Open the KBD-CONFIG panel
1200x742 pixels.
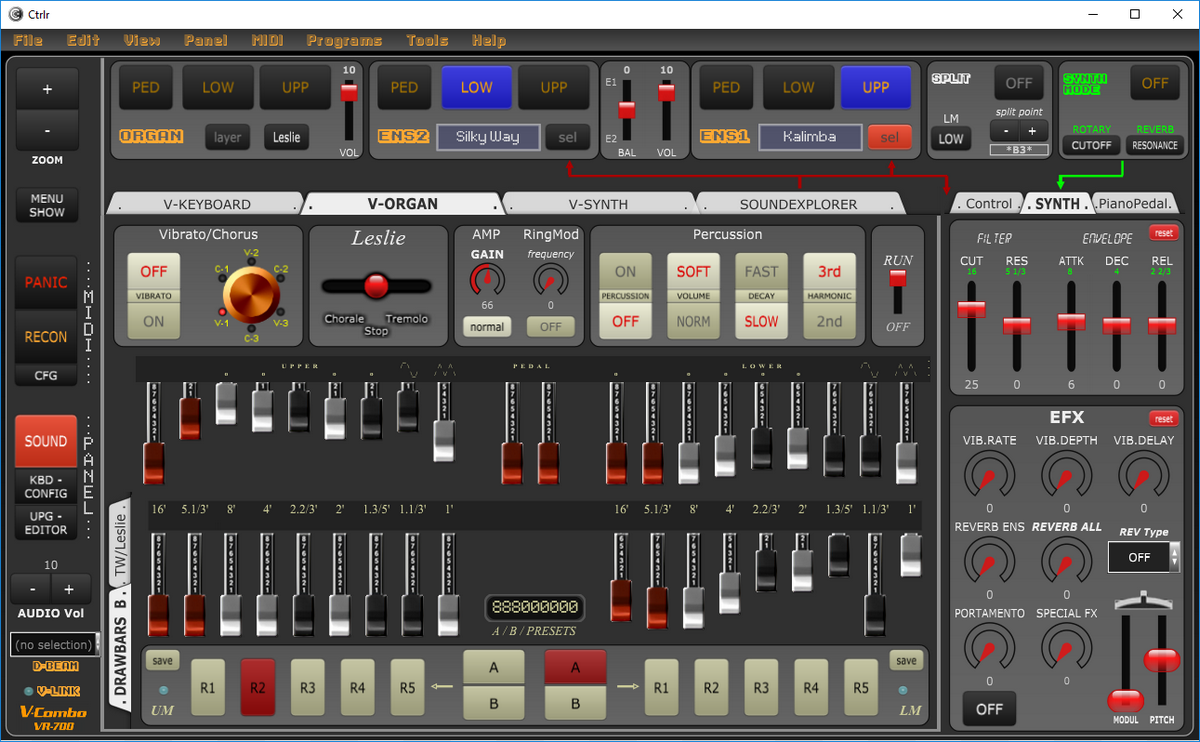(46, 486)
